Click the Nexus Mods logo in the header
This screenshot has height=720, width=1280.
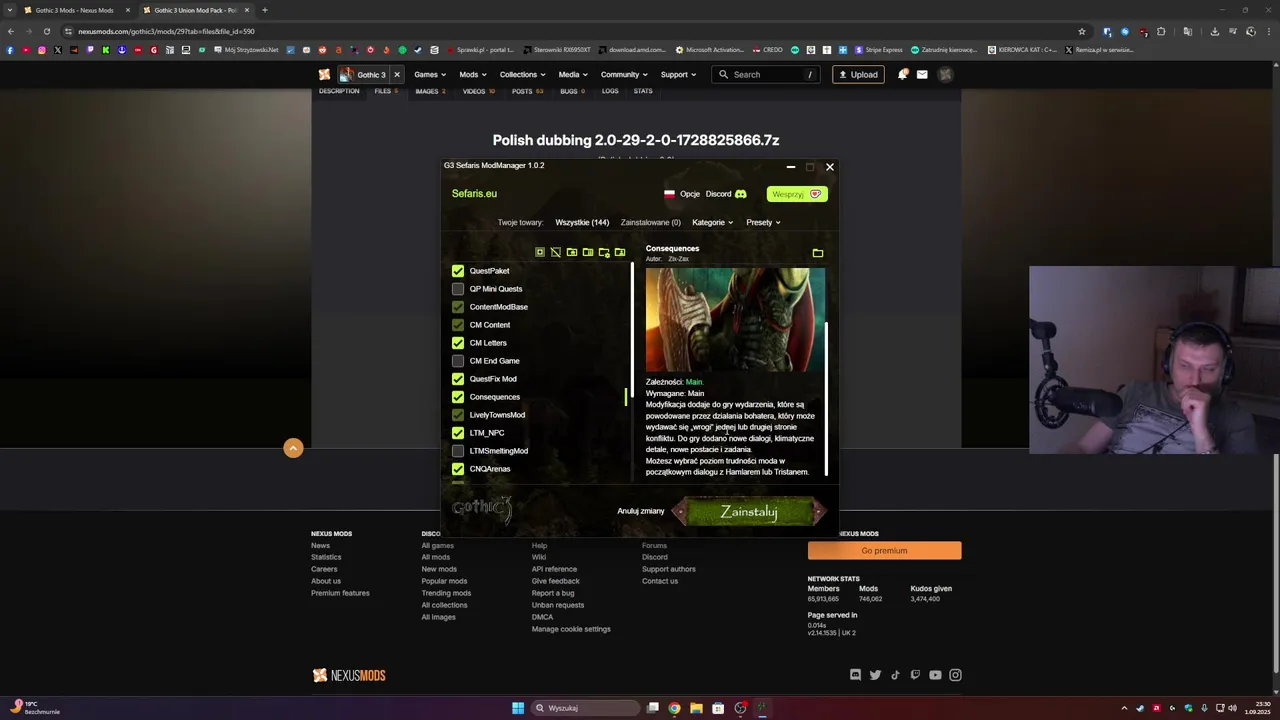pyautogui.click(x=324, y=74)
